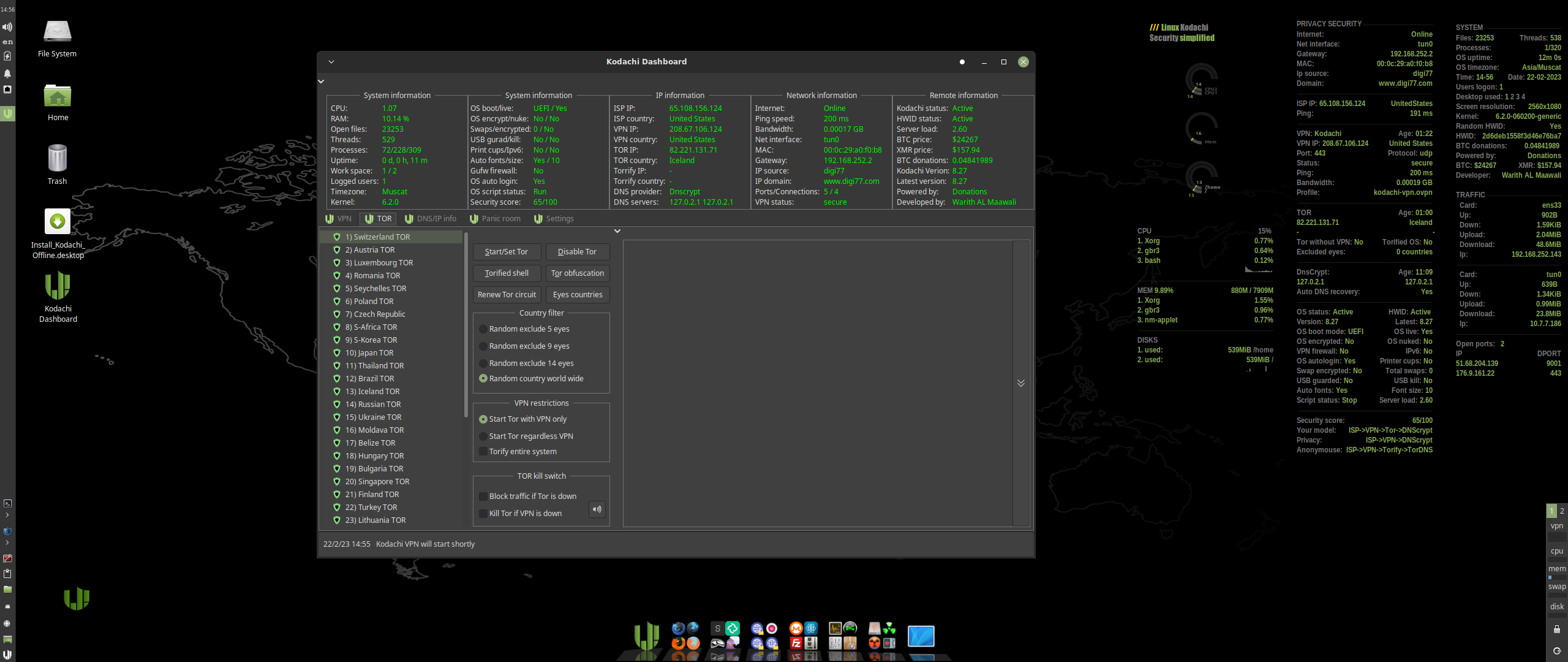Expand the arrow below the browser icon in the left panel

tap(7, 542)
